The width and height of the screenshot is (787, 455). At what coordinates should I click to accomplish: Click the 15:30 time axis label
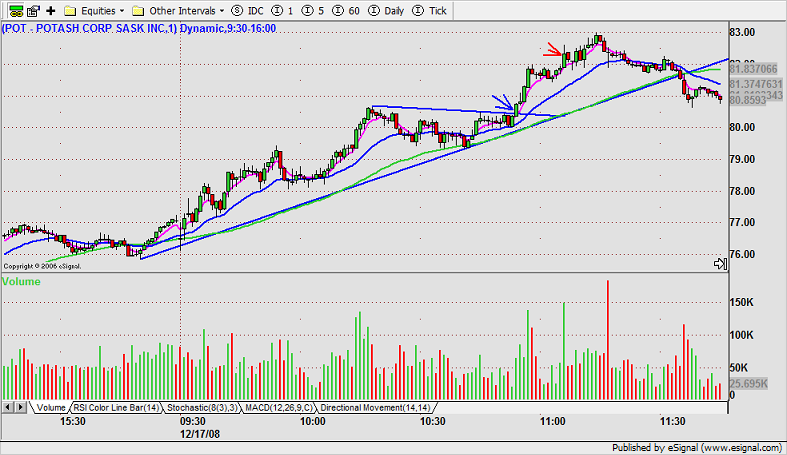[73, 421]
